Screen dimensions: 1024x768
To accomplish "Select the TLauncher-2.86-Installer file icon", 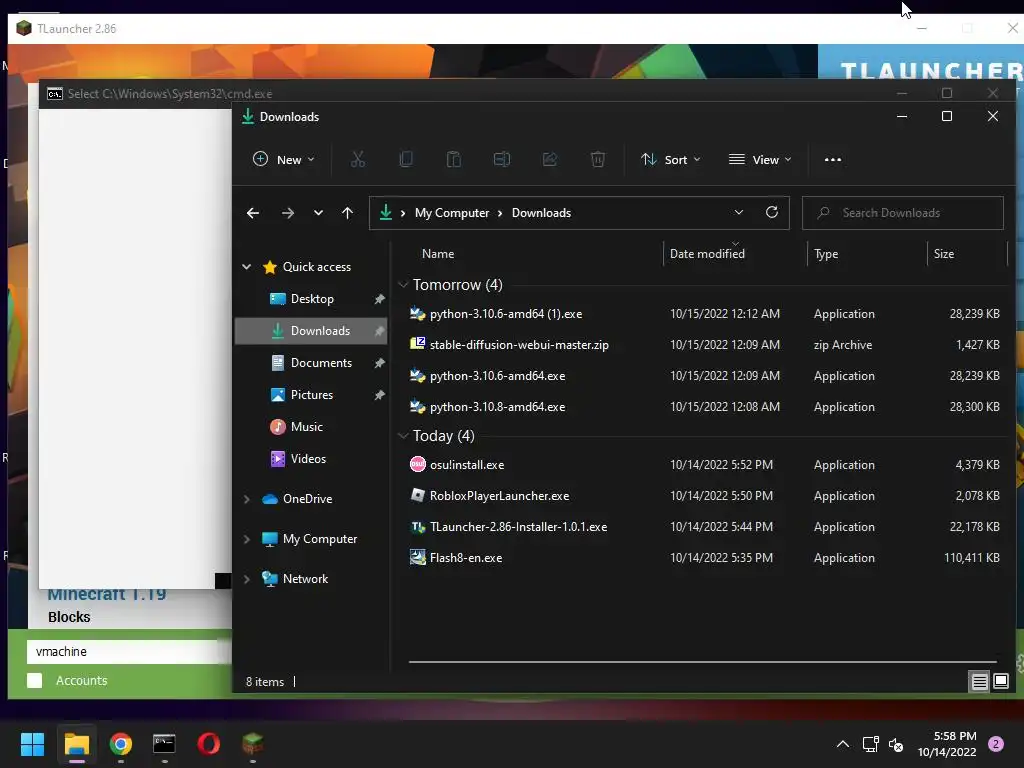I will coord(417,526).
